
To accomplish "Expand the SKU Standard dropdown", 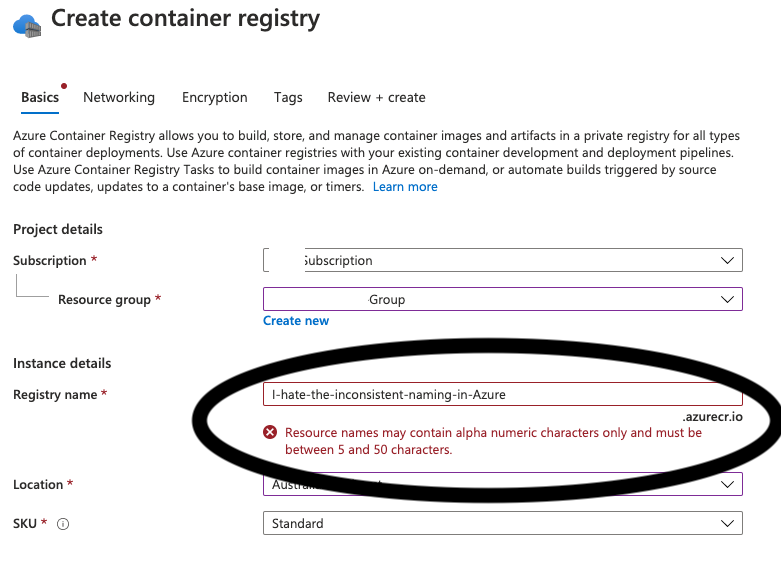I will (503, 523).
